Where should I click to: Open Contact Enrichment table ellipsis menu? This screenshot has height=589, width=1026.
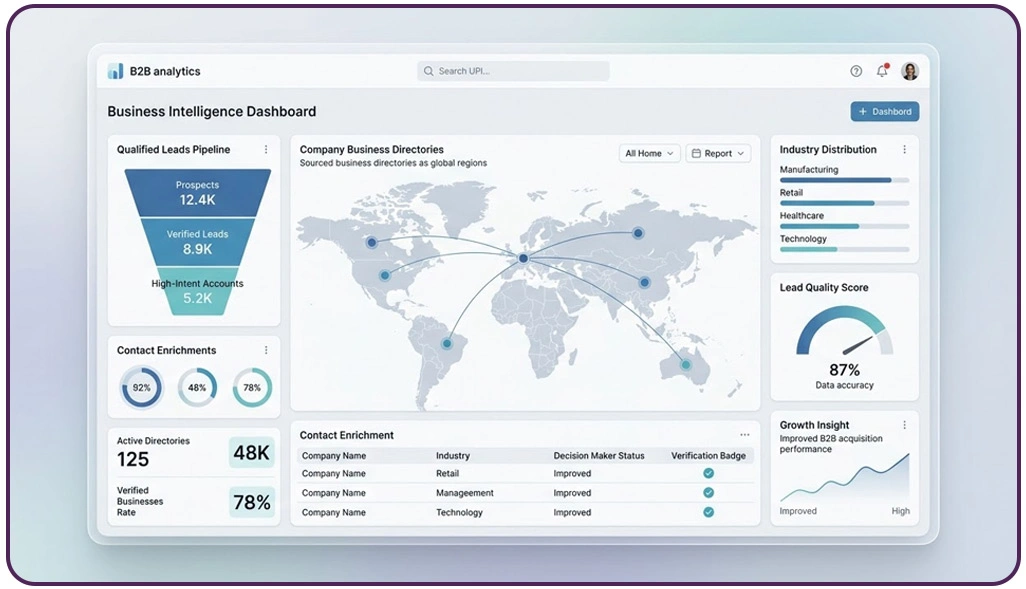click(745, 435)
